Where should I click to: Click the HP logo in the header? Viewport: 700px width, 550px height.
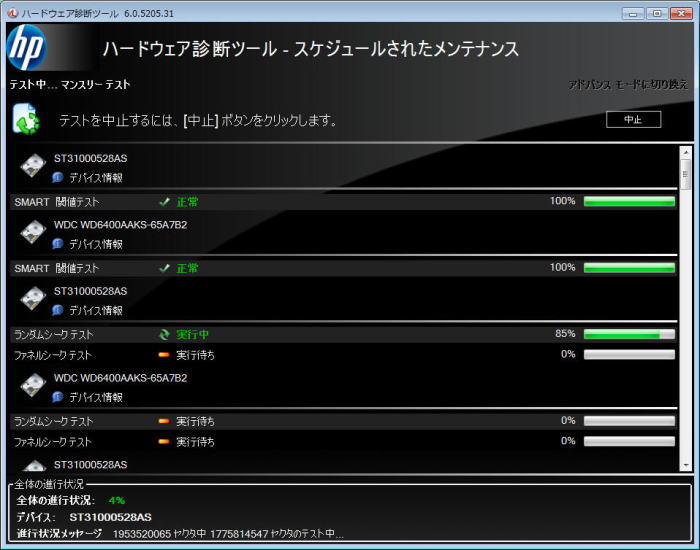click(x=27, y=47)
